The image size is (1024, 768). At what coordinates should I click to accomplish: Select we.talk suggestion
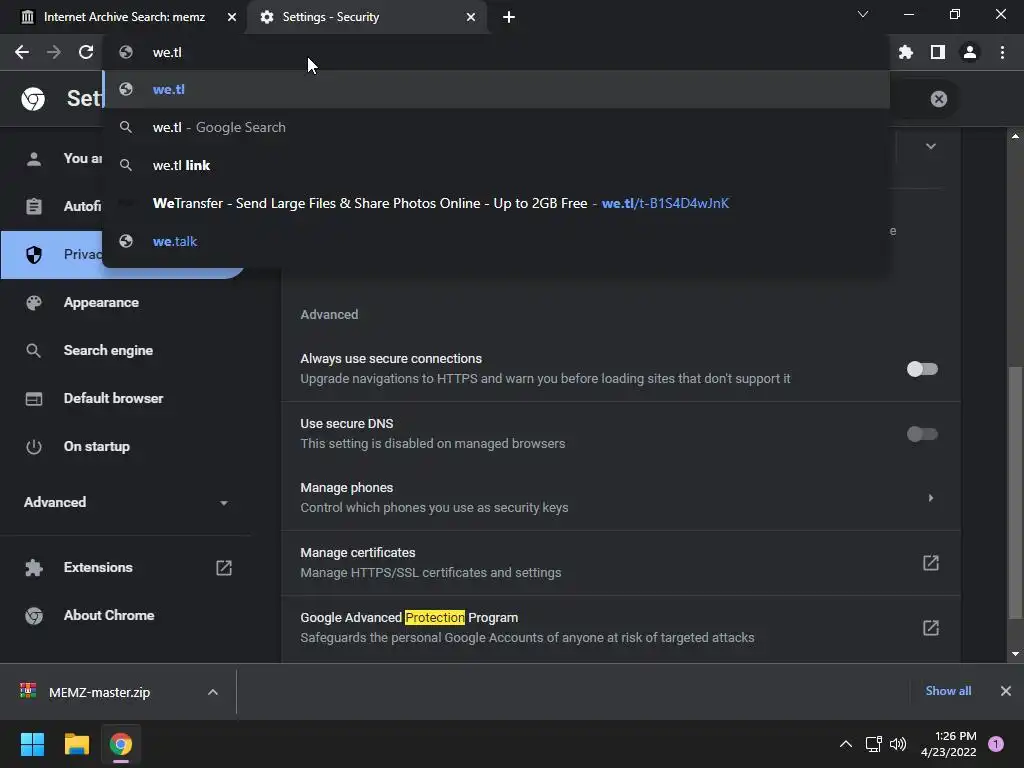click(496, 241)
